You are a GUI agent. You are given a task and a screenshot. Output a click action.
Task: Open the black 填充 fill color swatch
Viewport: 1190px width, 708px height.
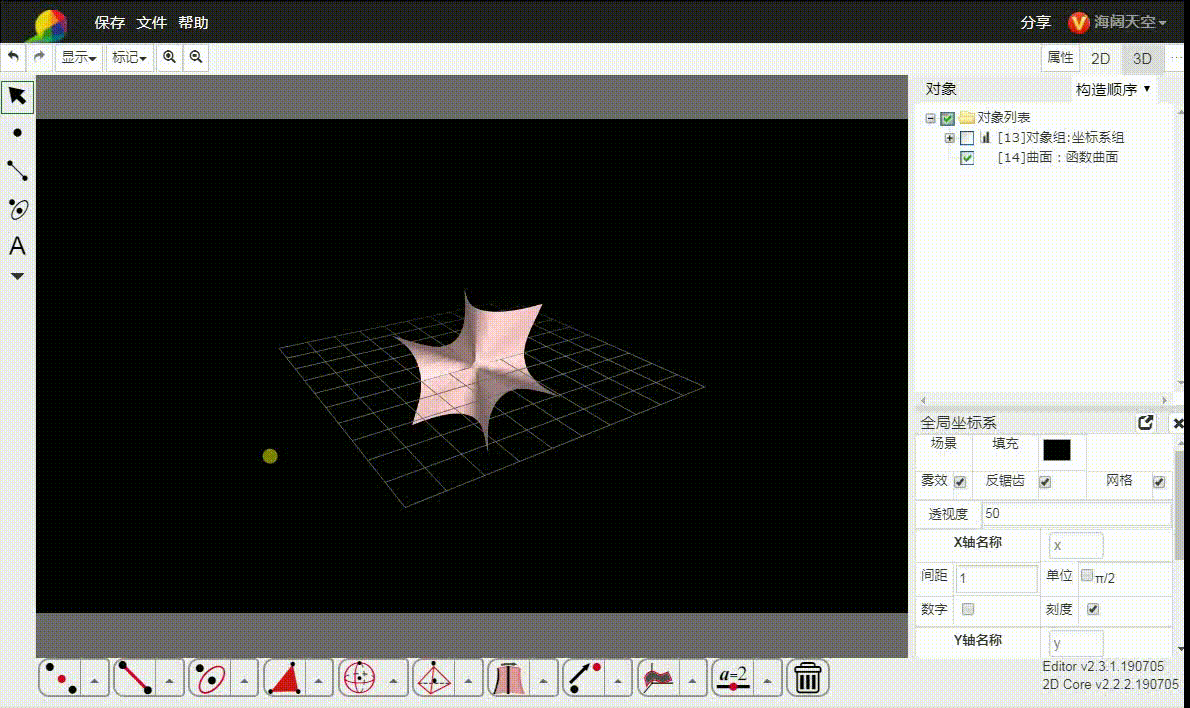click(1056, 449)
